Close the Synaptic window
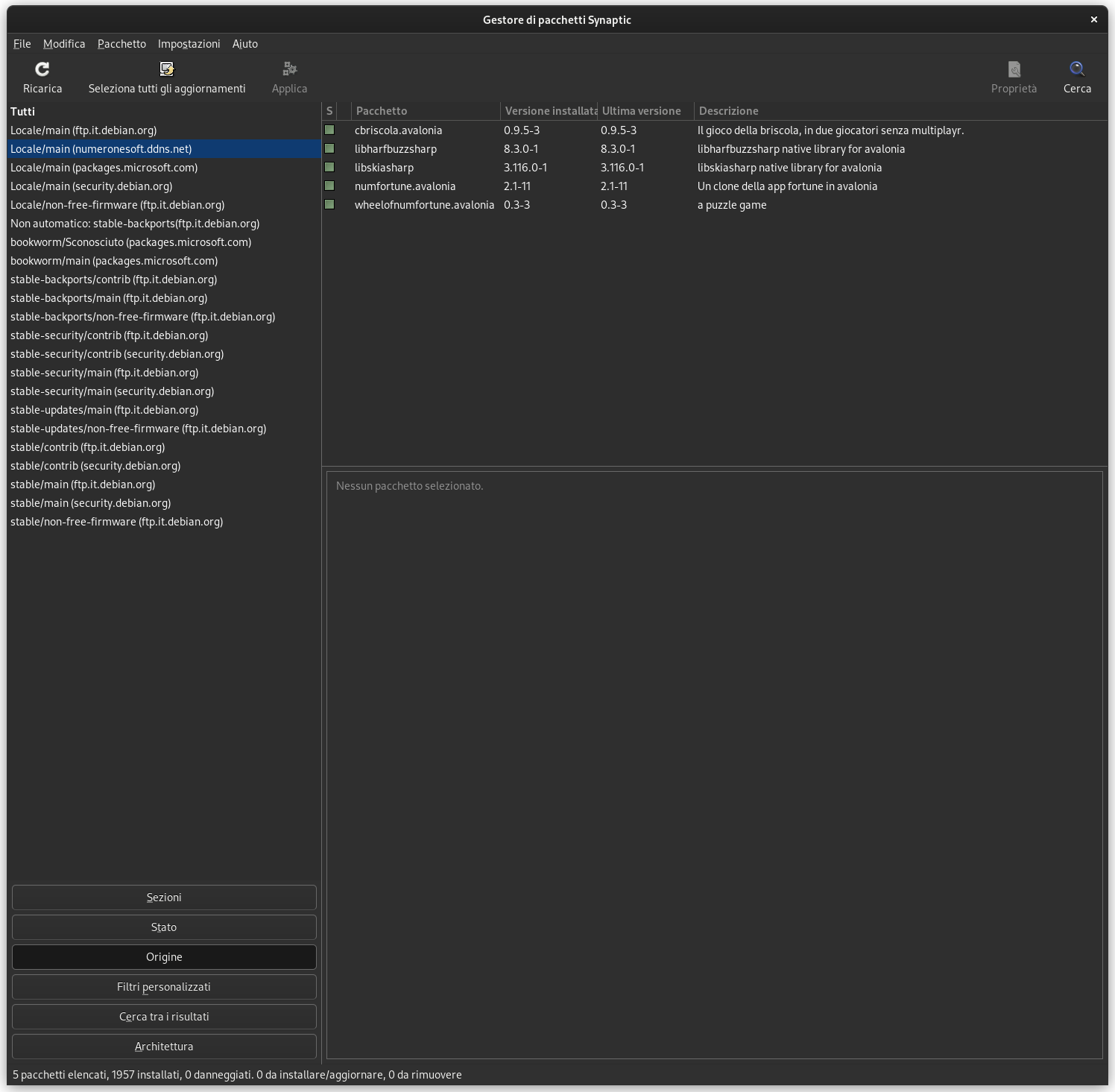 coord(1094,19)
